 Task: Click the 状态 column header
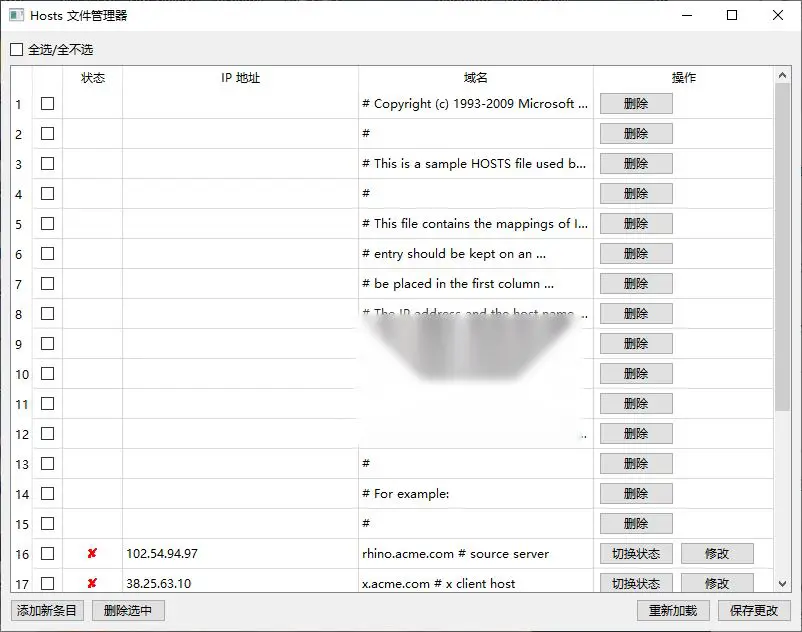(93, 78)
